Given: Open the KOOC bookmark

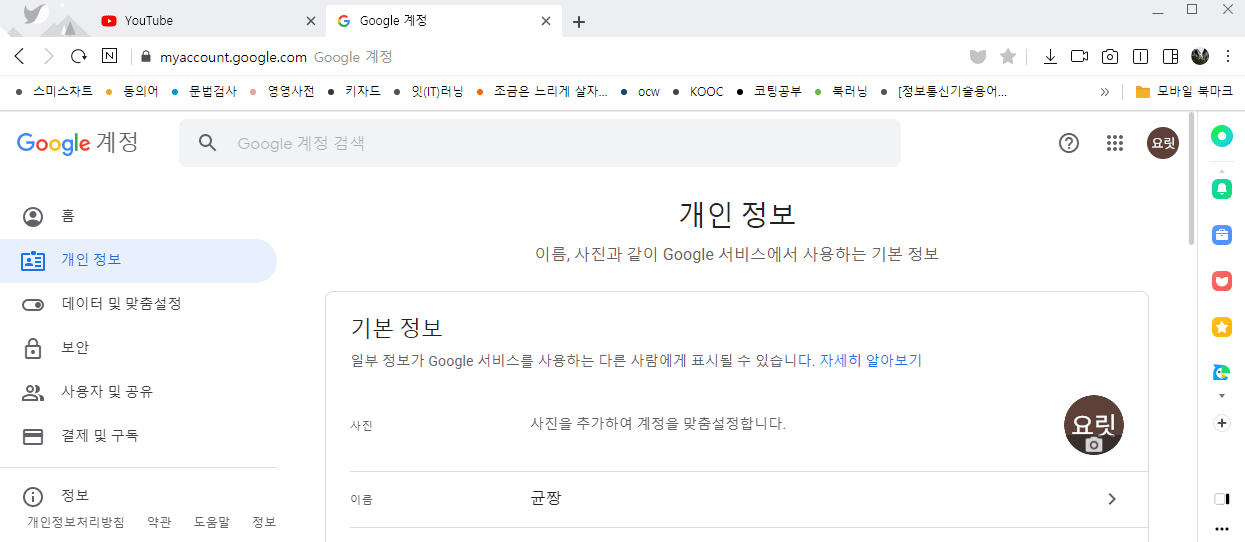Looking at the screenshot, I should tap(697, 91).
